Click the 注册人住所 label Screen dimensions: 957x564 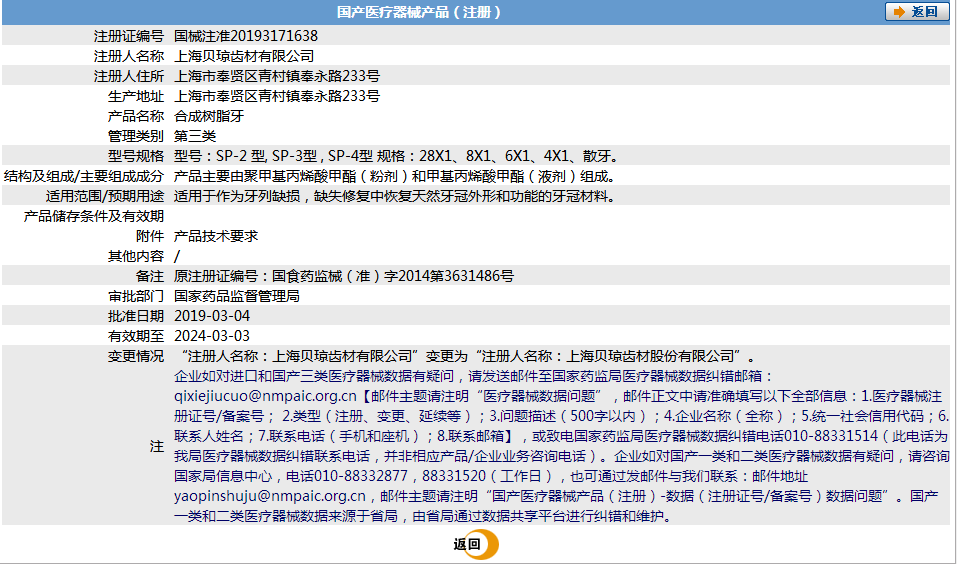pos(129,76)
